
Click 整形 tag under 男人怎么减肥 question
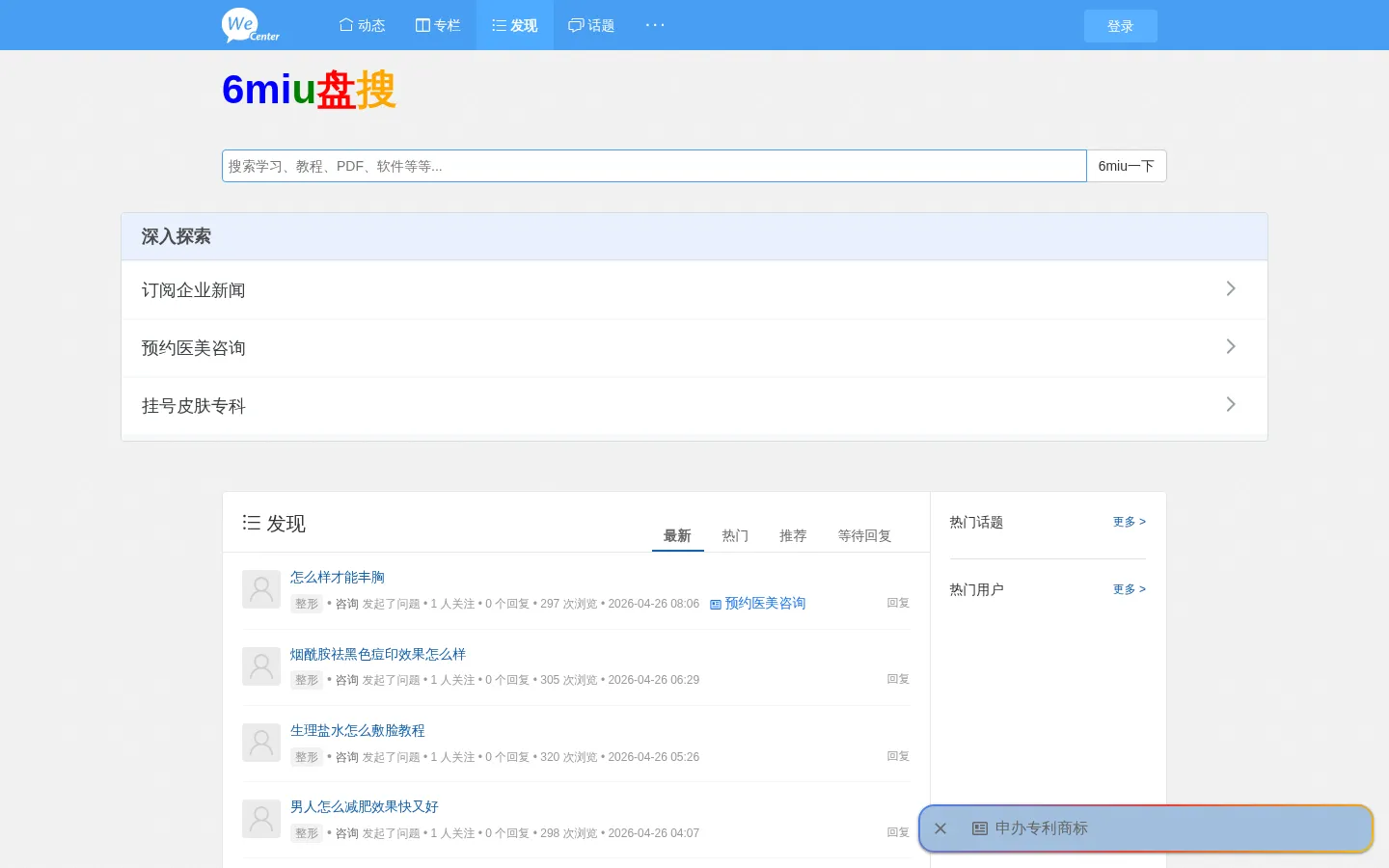point(307,833)
